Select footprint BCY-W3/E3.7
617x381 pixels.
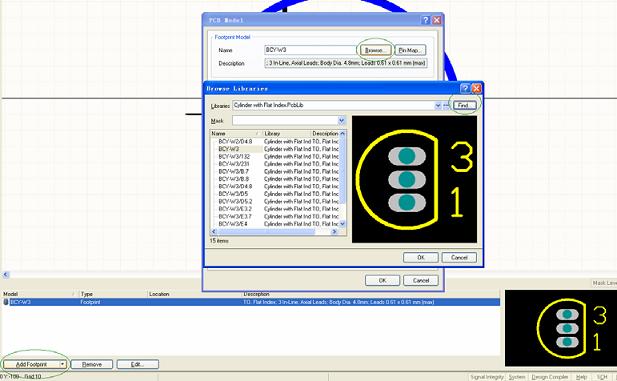click(235, 216)
